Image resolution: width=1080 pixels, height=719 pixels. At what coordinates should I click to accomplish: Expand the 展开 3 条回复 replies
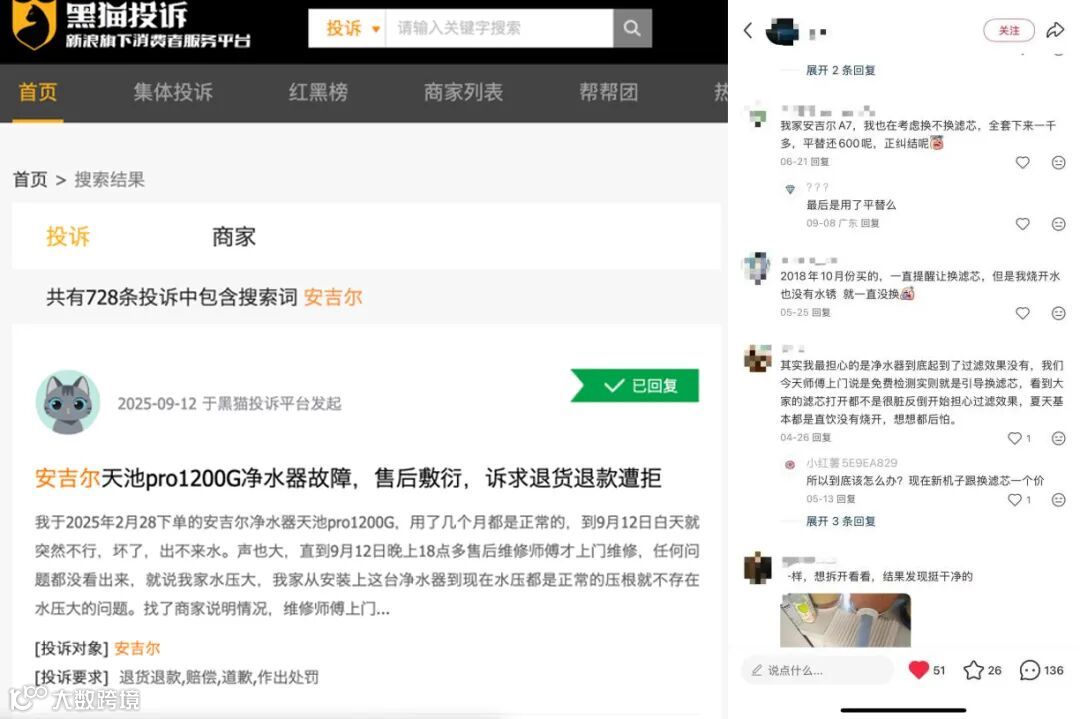point(840,521)
